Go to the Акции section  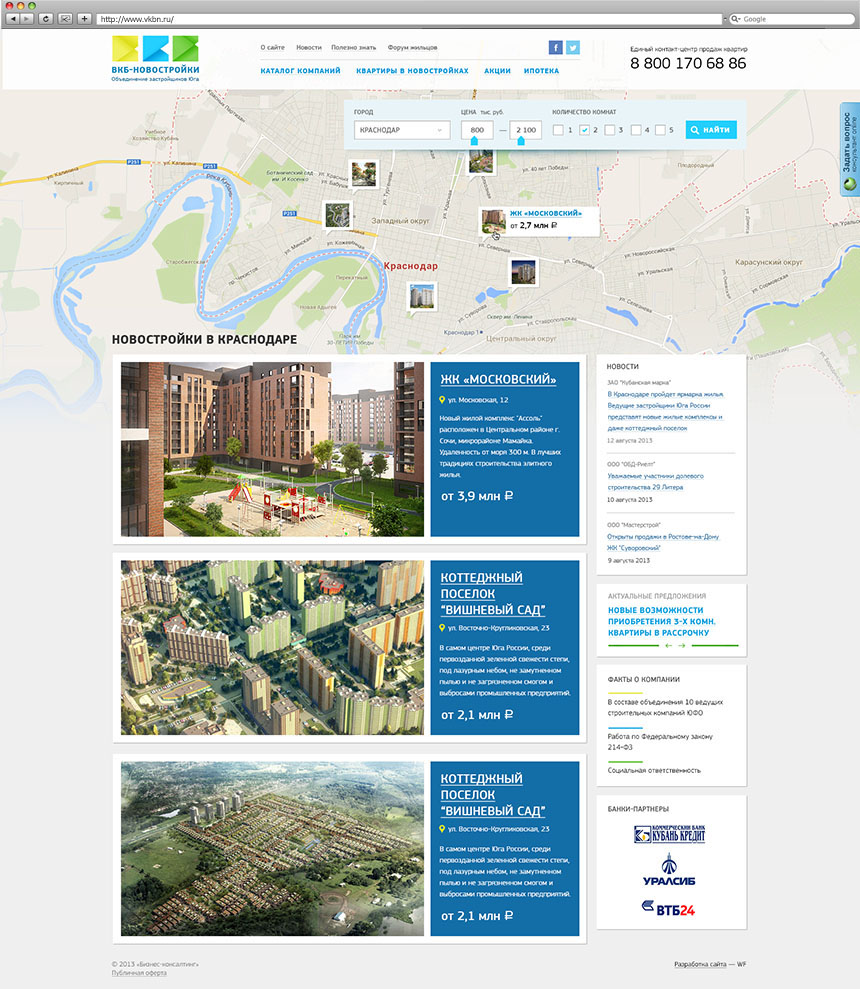pos(497,71)
